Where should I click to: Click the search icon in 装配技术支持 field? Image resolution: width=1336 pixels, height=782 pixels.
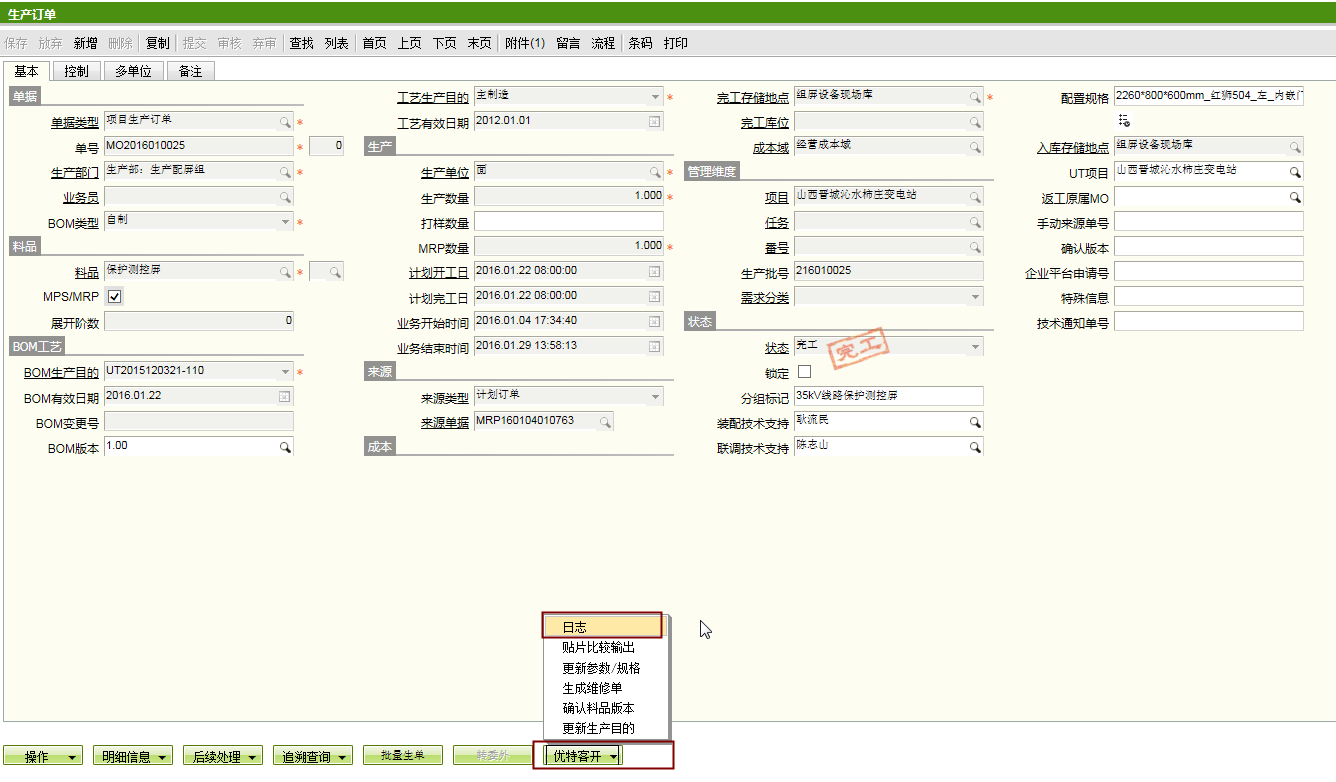tap(974, 423)
